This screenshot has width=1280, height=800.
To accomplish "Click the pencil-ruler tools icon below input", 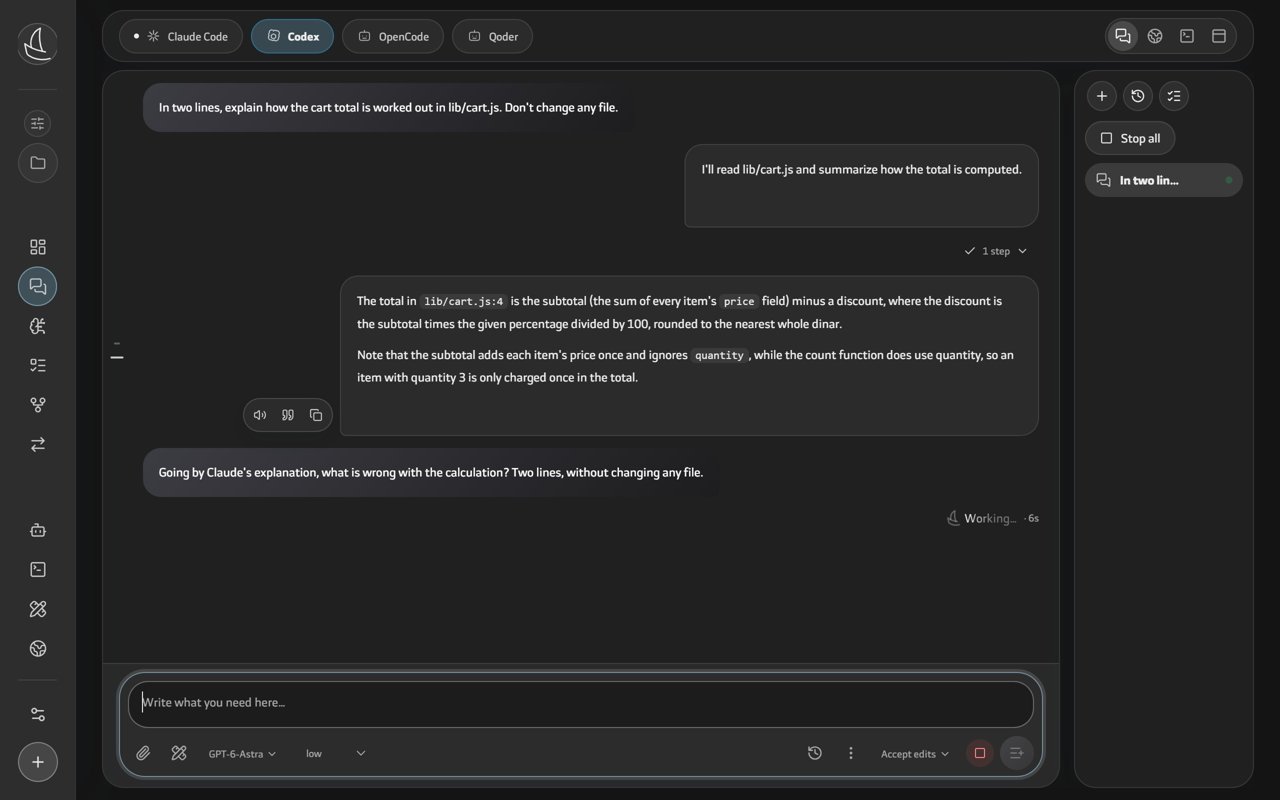I will [179, 753].
